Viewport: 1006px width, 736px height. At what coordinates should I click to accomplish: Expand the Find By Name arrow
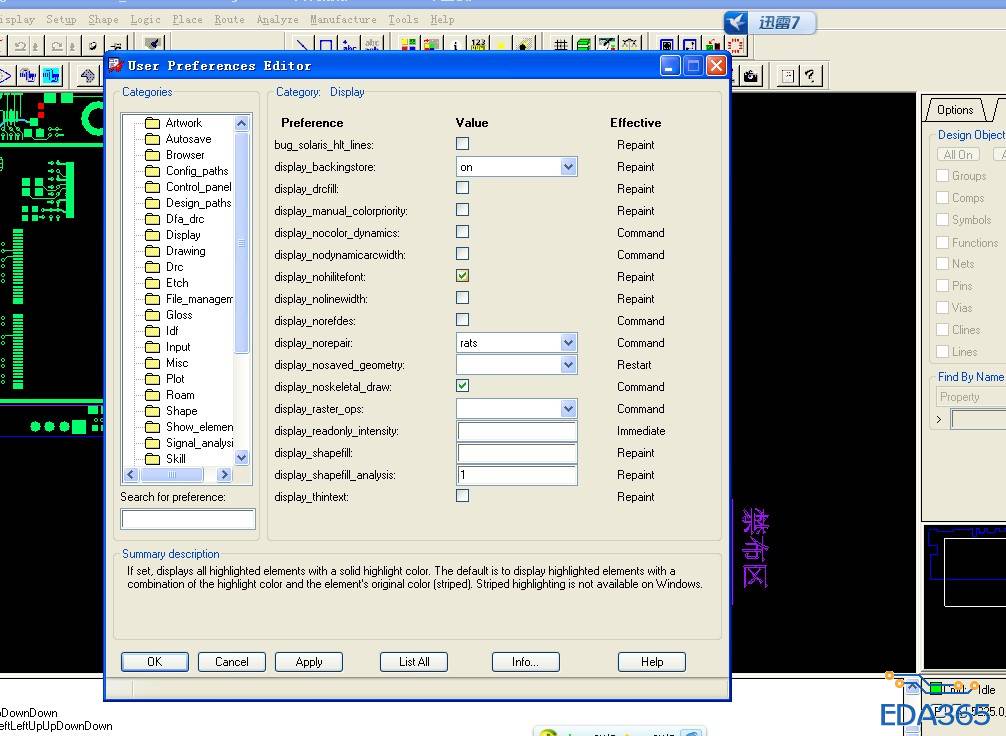tap(939, 420)
